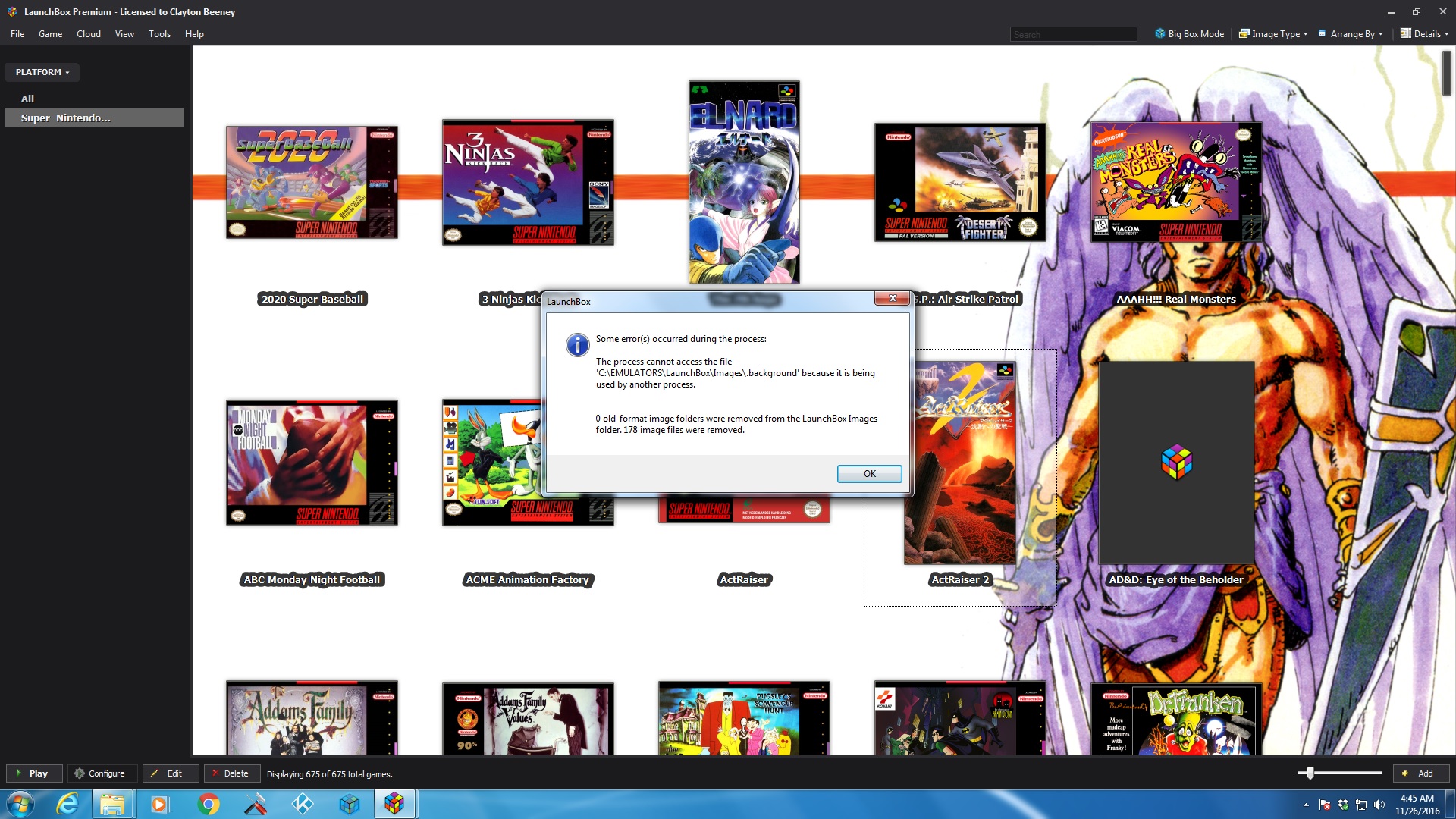1456x819 pixels.
Task: Click the LaunchBox colorful cube taskbar icon
Action: (x=394, y=804)
